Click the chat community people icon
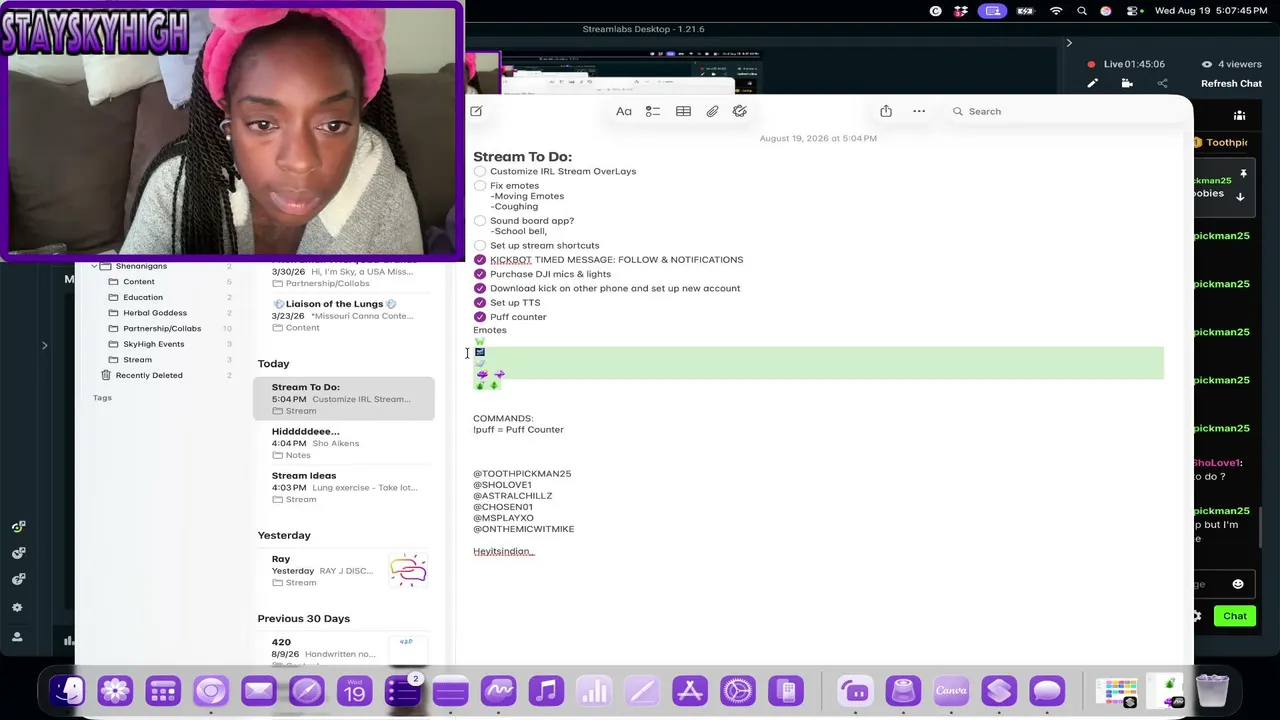 pos(1239,115)
